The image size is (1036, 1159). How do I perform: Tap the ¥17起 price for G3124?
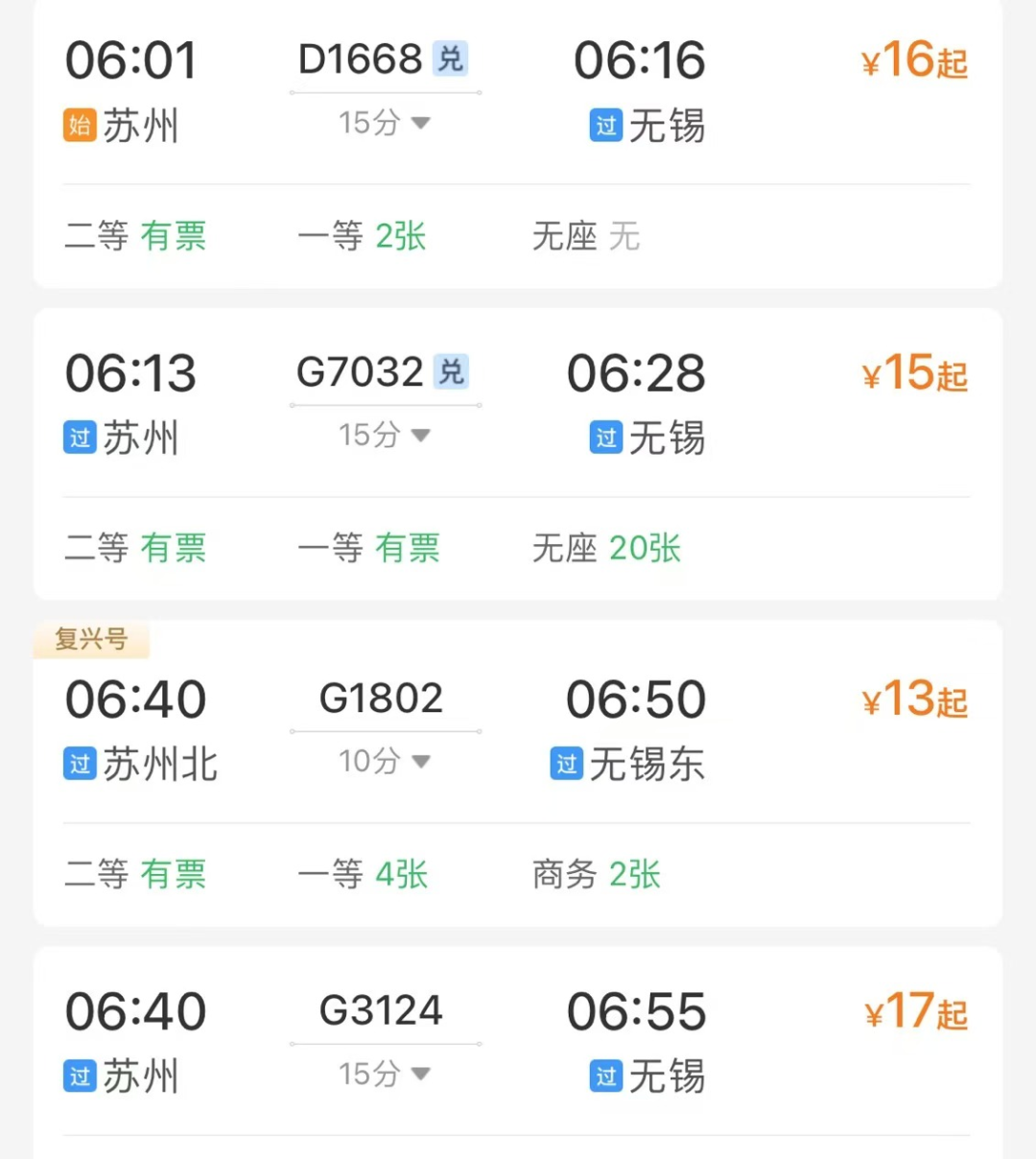(915, 1012)
